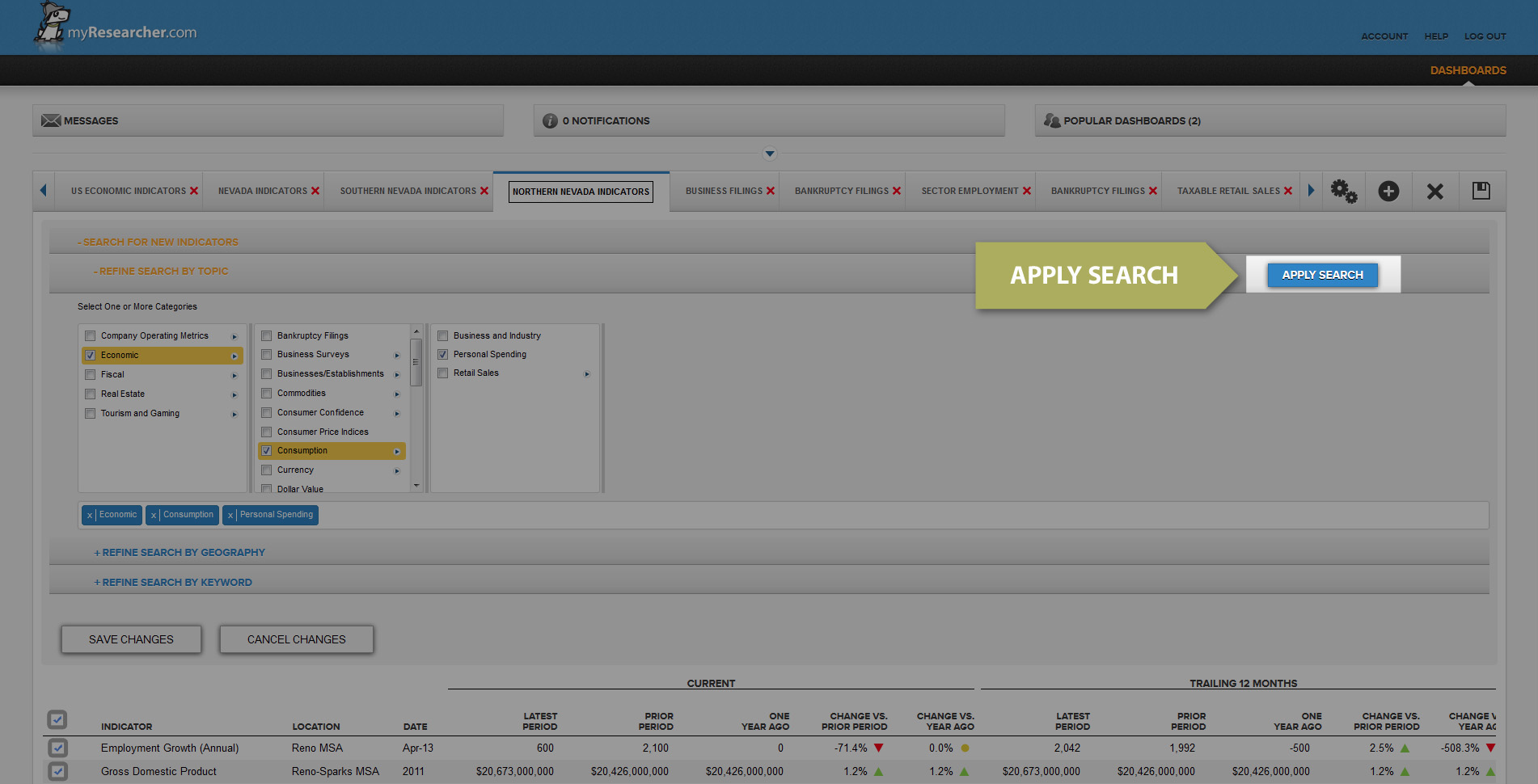Toggle the Employment Growth (Annual) row checkbox
Viewport: 1538px width, 784px height.
(57, 748)
